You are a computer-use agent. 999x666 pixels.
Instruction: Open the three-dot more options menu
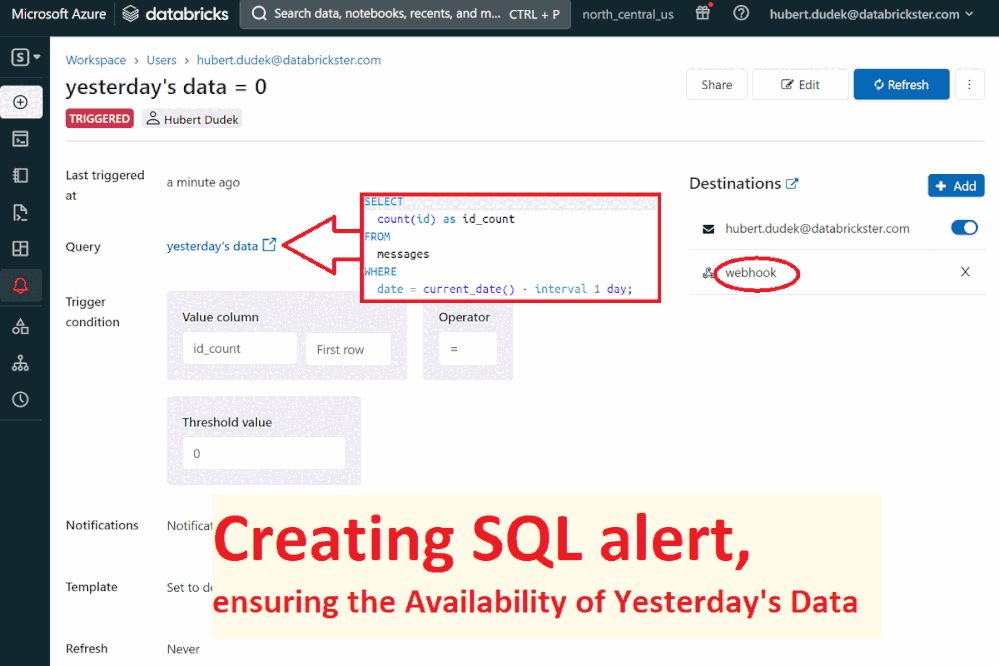tap(969, 85)
